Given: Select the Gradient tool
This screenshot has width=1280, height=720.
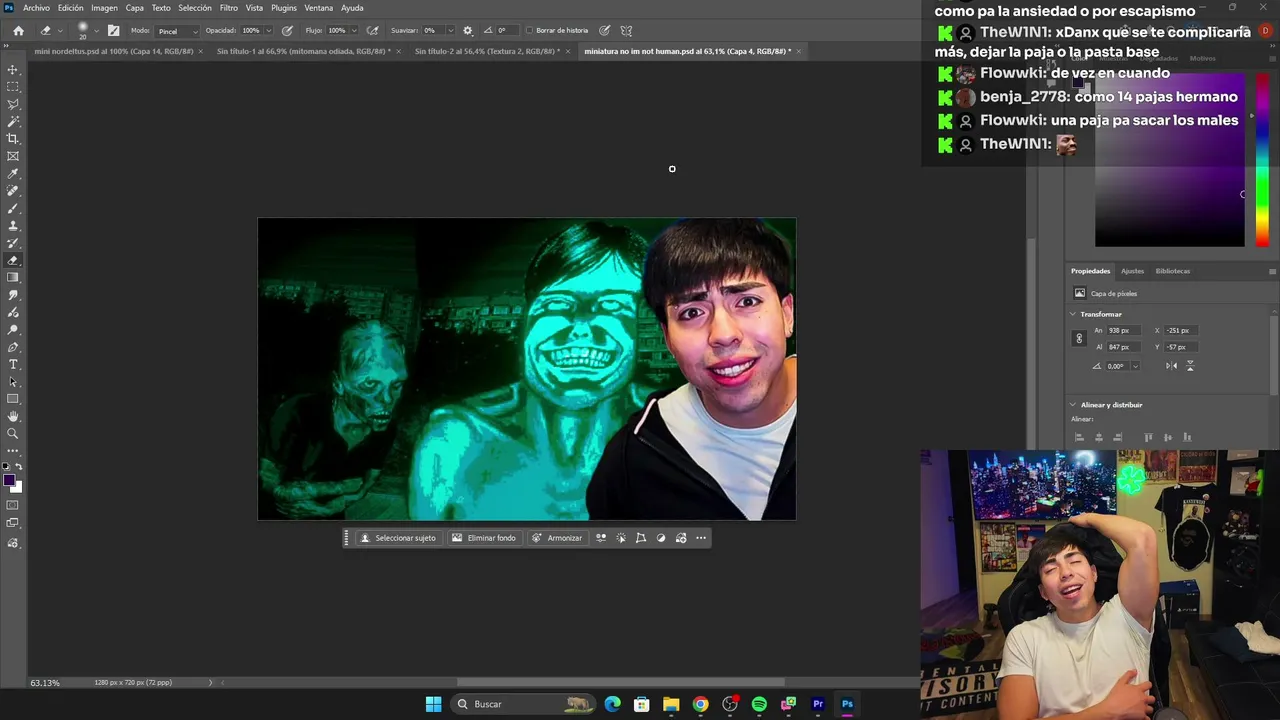Looking at the screenshot, I should [13, 278].
